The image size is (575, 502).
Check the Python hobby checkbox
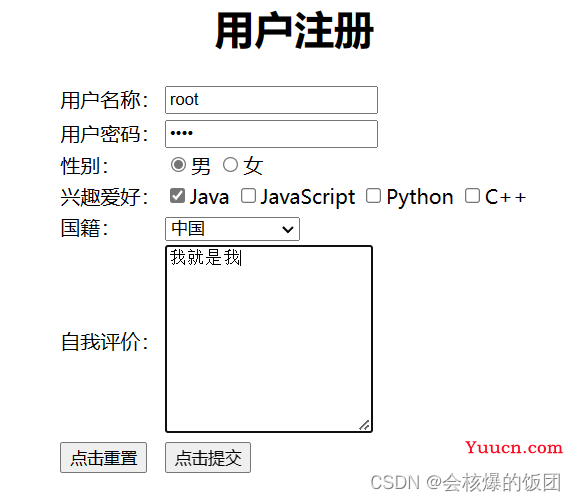(373, 196)
